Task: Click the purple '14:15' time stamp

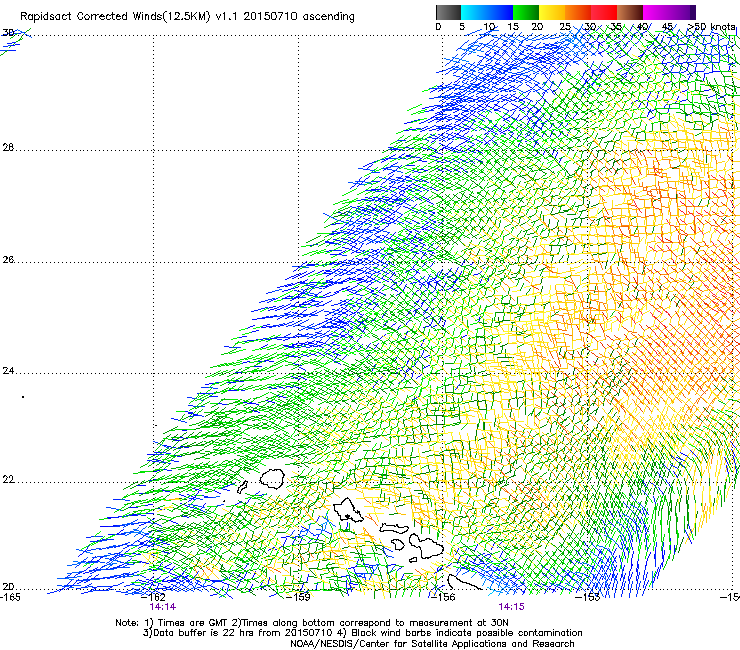Action: [x=512, y=607]
